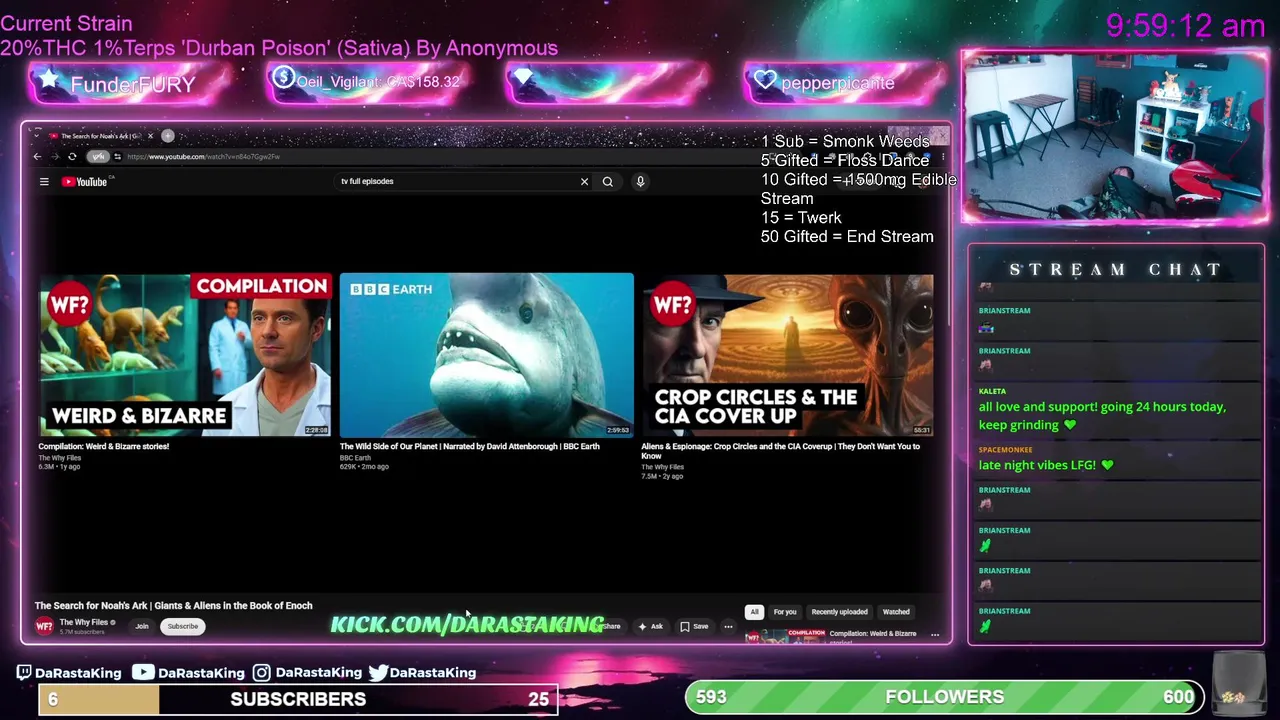This screenshot has width=1280, height=720.
Task: Save the video with the bookmark Save button
Action: coord(694,627)
